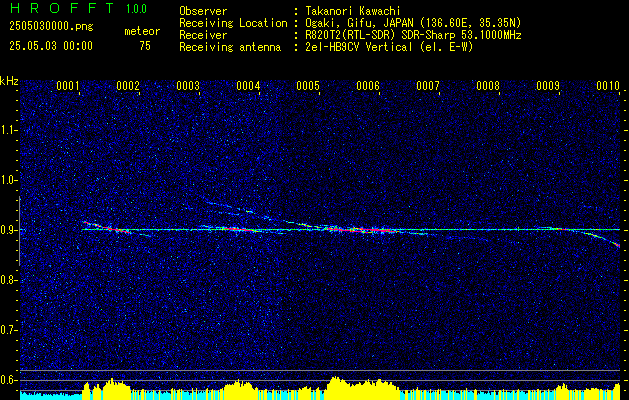The height and width of the screenshot is (400, 629).
Task: Click time marker 0008
Action: click(488, 86)
